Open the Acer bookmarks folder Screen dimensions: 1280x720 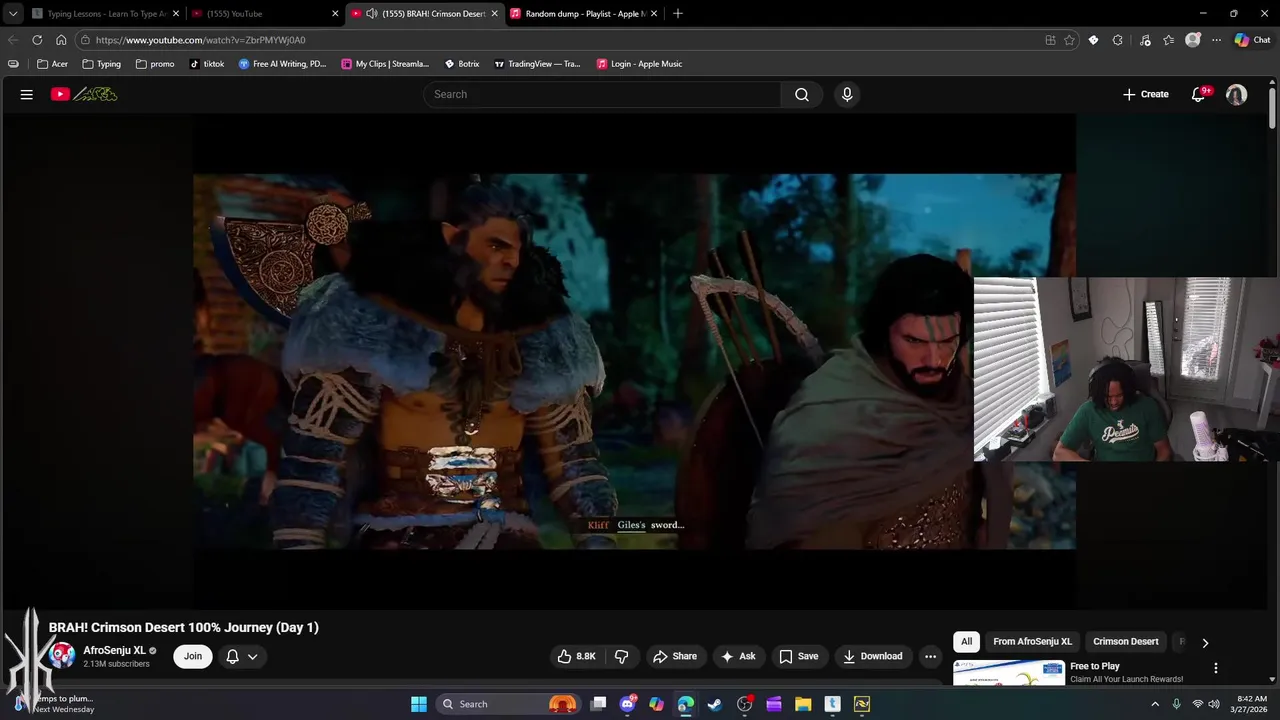pos(52,64)
